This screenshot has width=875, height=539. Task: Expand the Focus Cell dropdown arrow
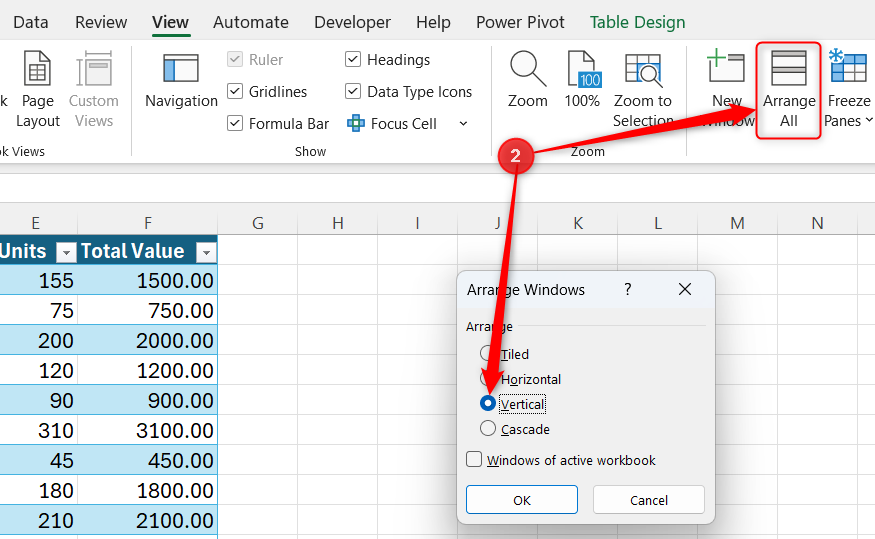[463, 123]
